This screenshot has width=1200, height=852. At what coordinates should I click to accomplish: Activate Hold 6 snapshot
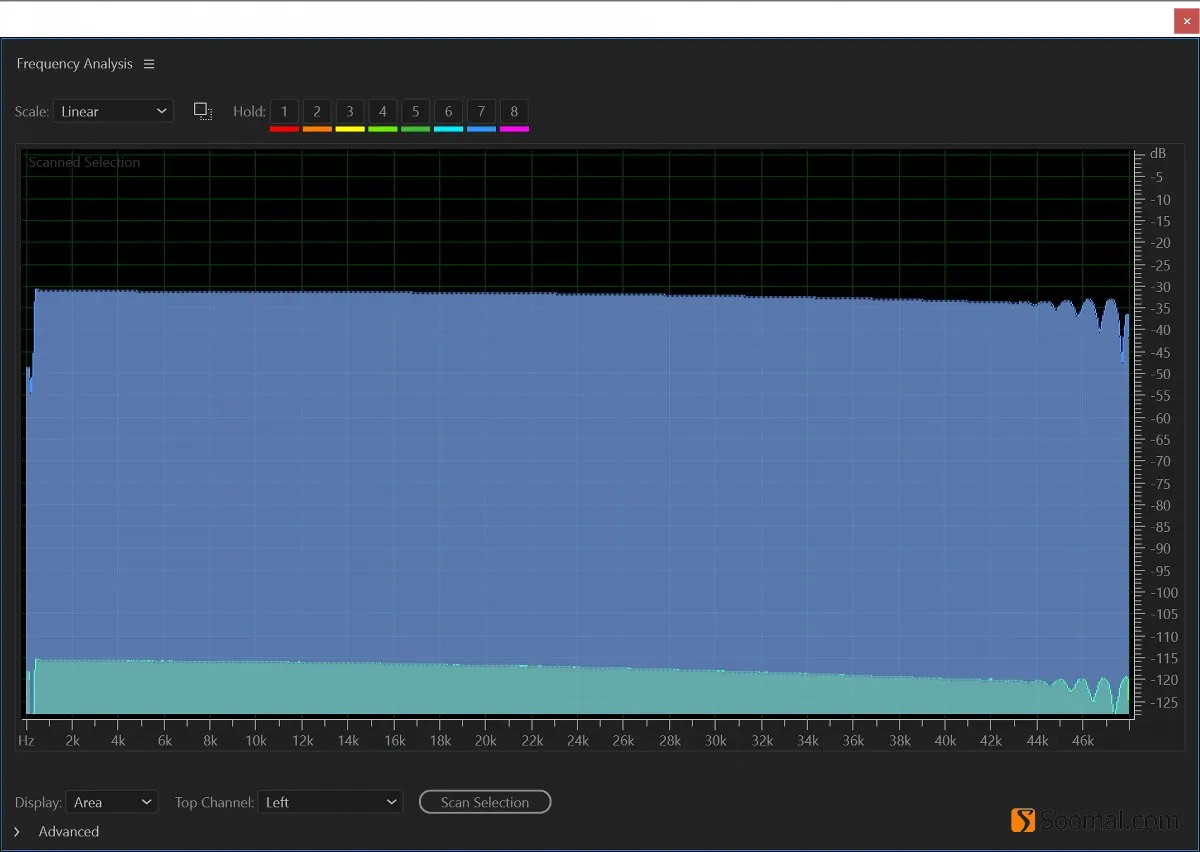[x=448, y=111]
